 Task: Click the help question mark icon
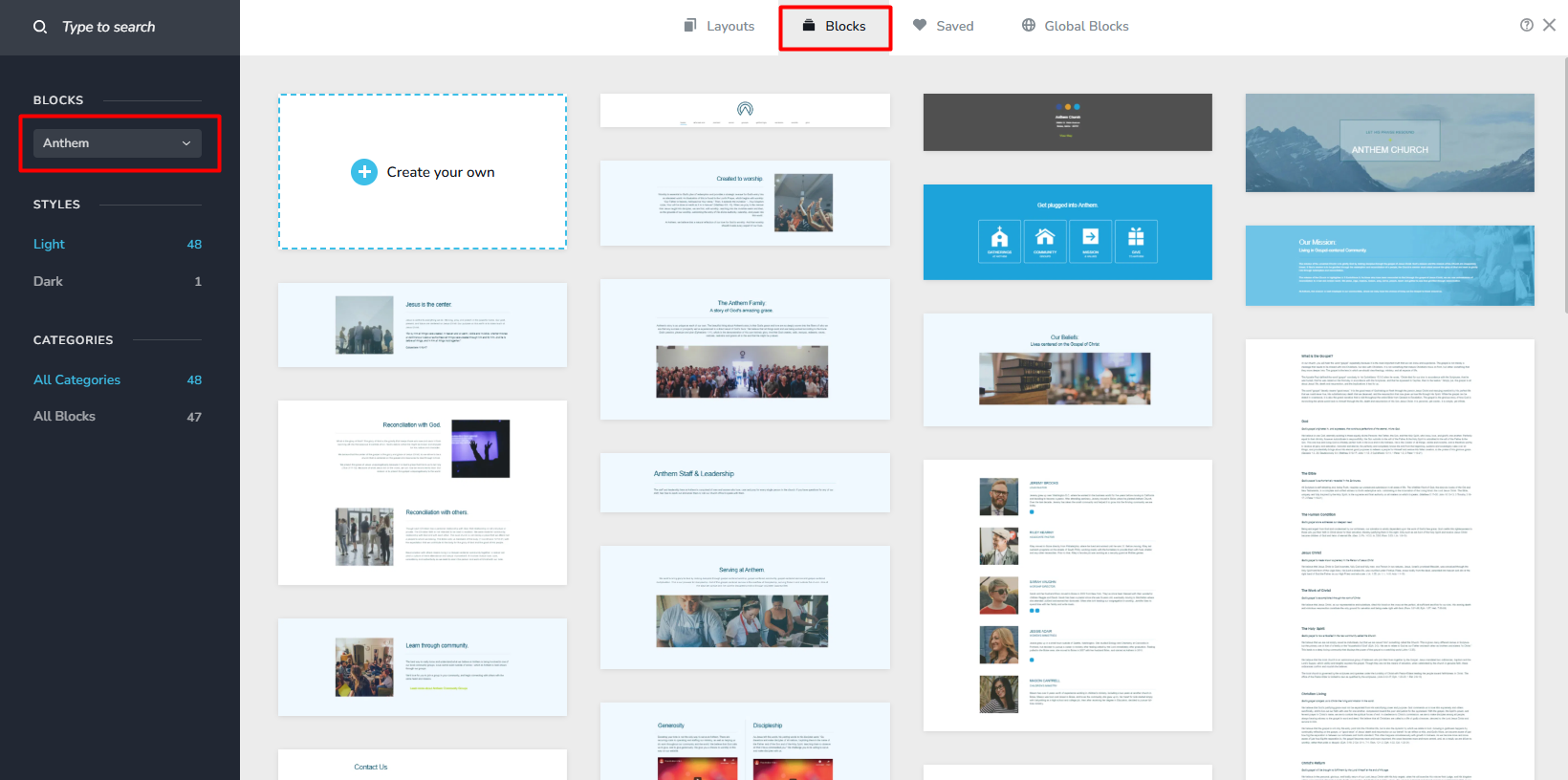tap(1526, 25)
